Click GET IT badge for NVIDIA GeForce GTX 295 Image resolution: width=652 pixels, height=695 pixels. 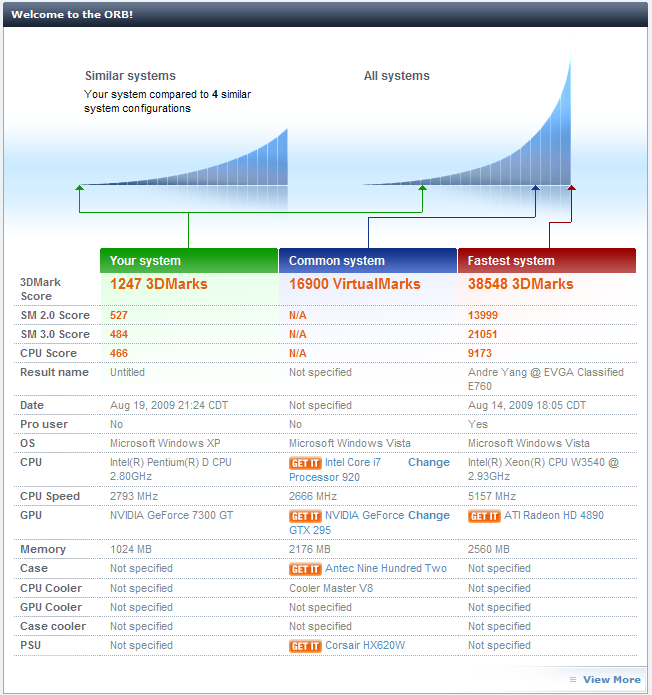(305, 516)
